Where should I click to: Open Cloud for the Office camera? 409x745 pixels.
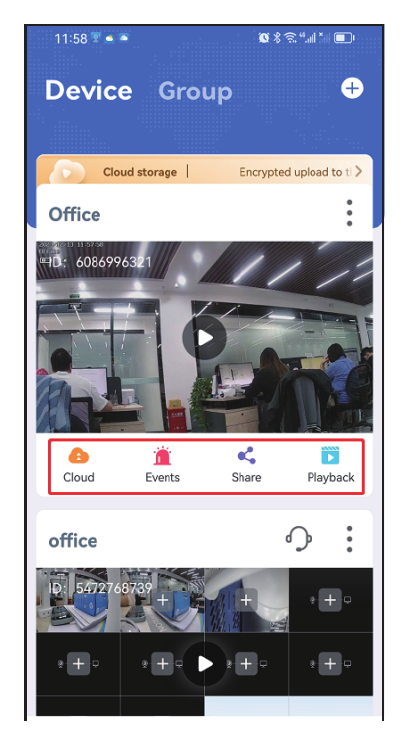tap(79, 465)
